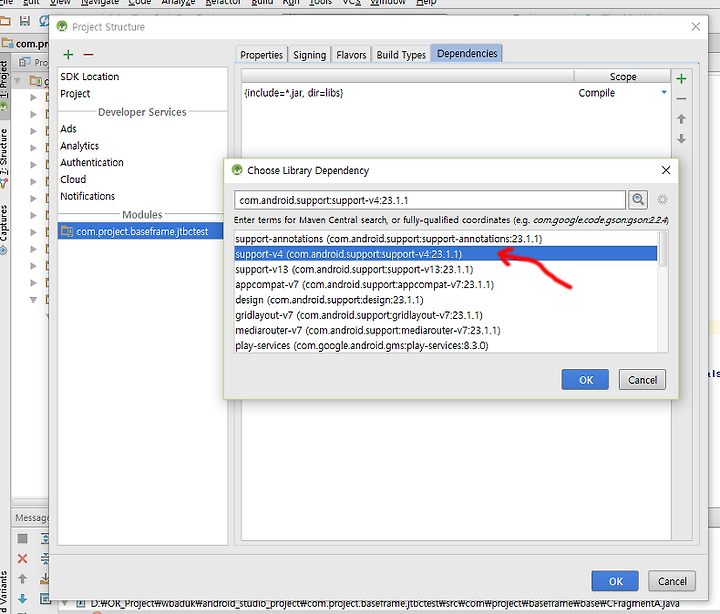This screenshot has height=614, width=720.
Task: Select support-v4 library entry
Action: (445, 254)
